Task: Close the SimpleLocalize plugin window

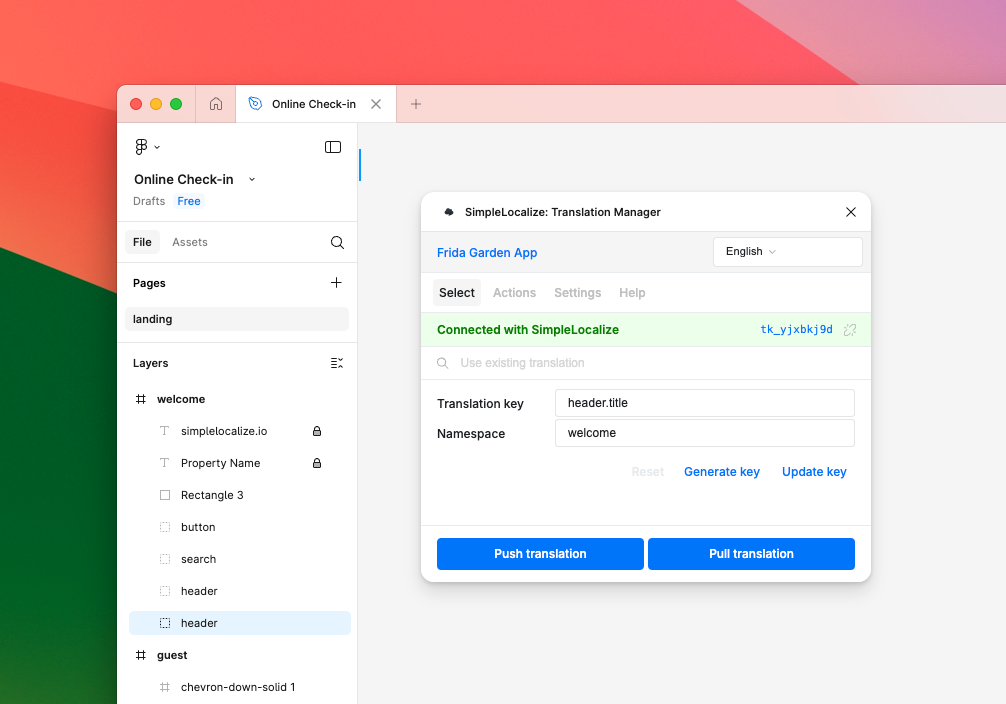Action: (x=851, y=212)
